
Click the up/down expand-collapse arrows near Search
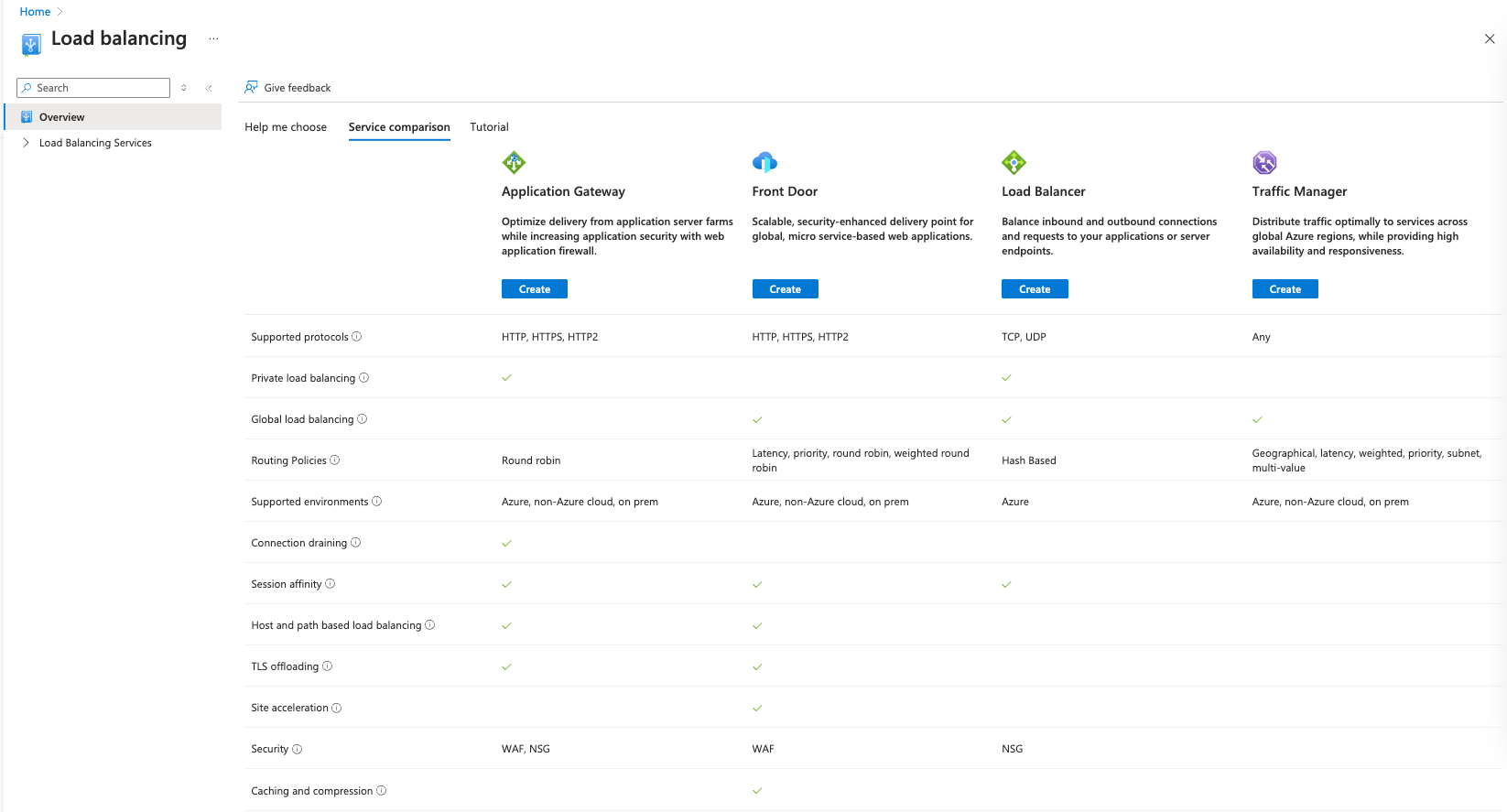[184, 88]
